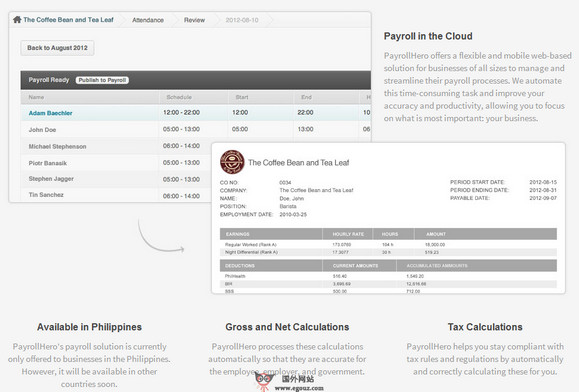The image size is (579, 392).
Task: Click Publish to Payroll button
Action: pyautogui.click(x=102, y=80)
